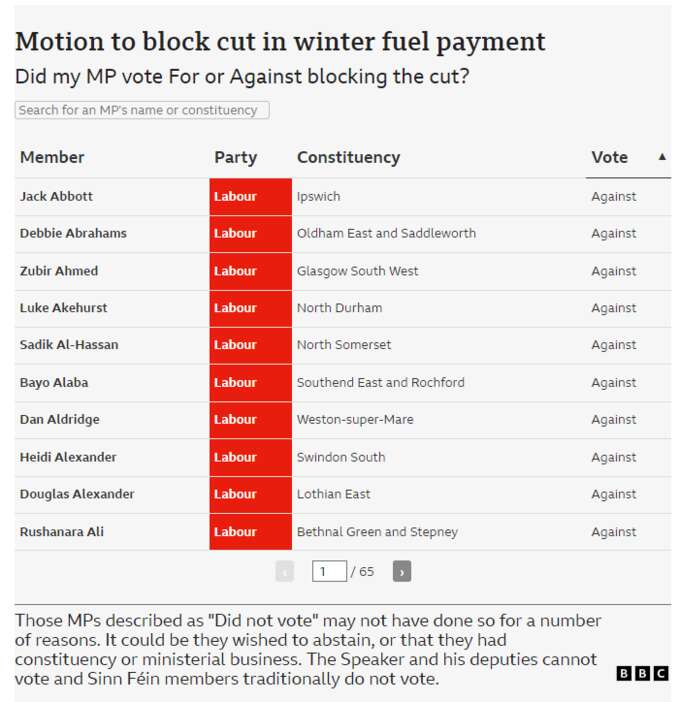Viewport: 680px width, 702px height.
Task: Click the previous page arrow button
Action: tap(285, 571)
